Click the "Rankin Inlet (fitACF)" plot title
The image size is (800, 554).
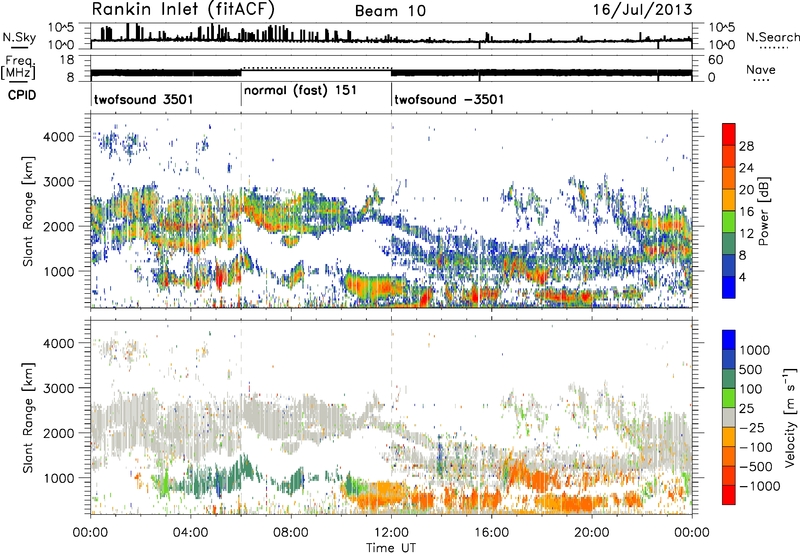coord(183,9)
